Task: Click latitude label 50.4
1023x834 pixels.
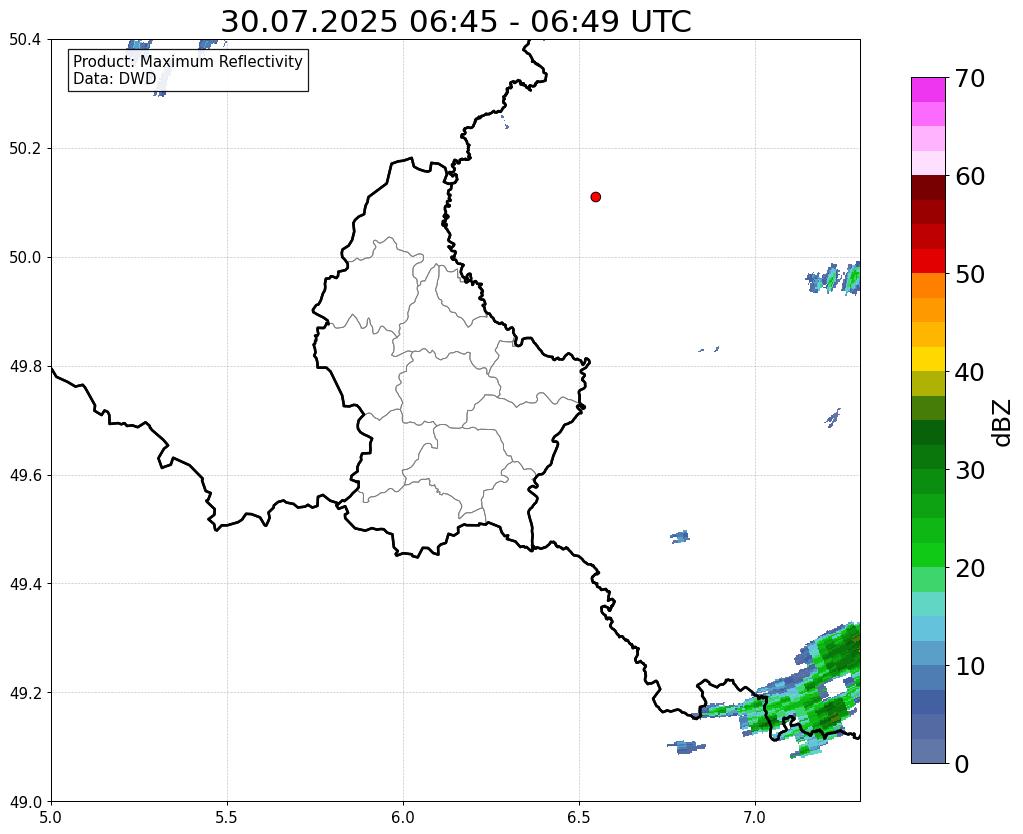Action: point(25,40)
